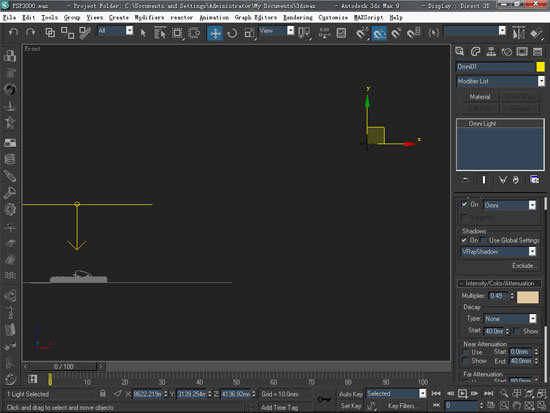This screenshot has height=413, width=550.
Task: Switch to the Motion panel icon
Action: [507, 52]
